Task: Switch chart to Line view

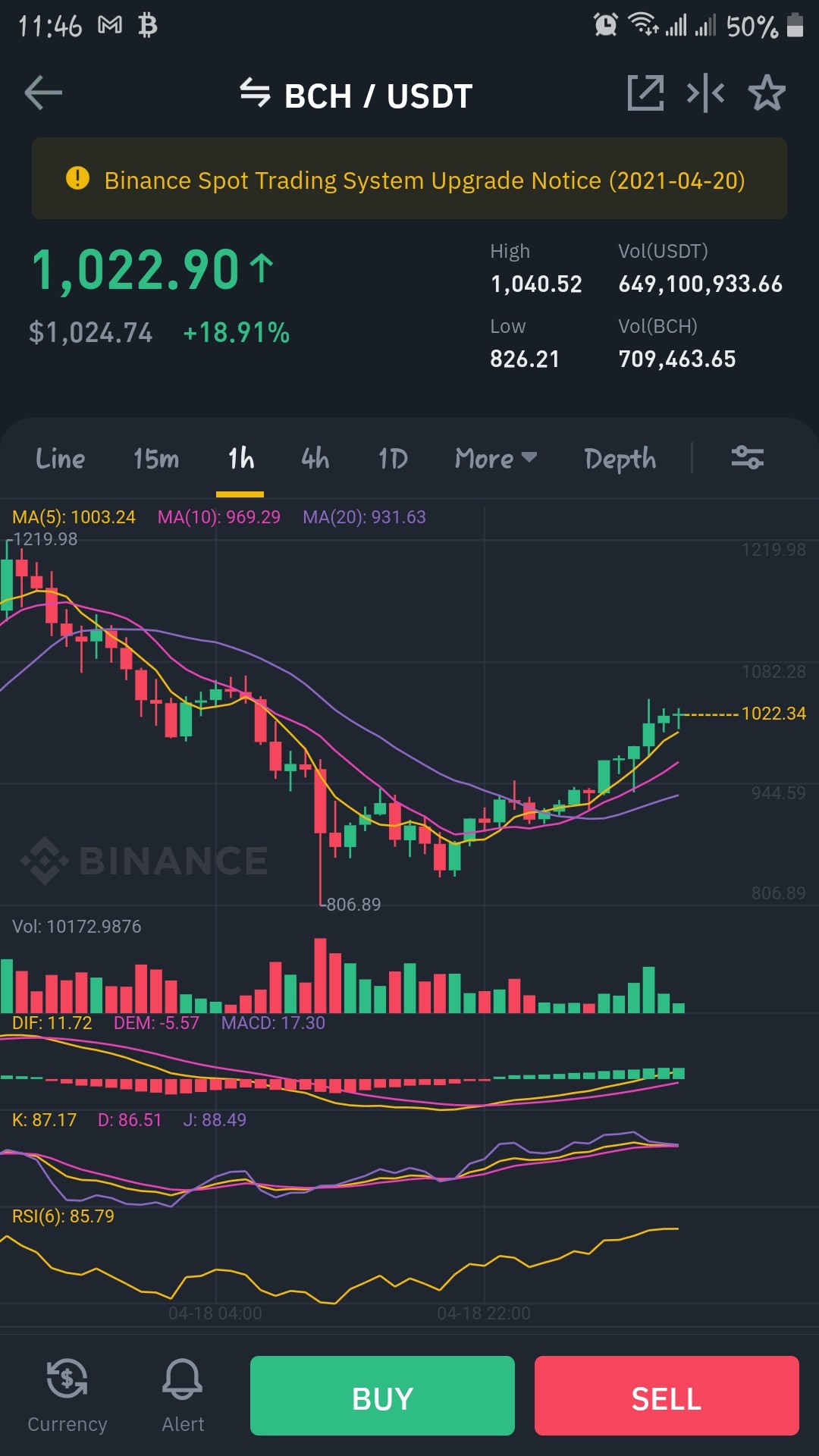Action: pos(61,458)
